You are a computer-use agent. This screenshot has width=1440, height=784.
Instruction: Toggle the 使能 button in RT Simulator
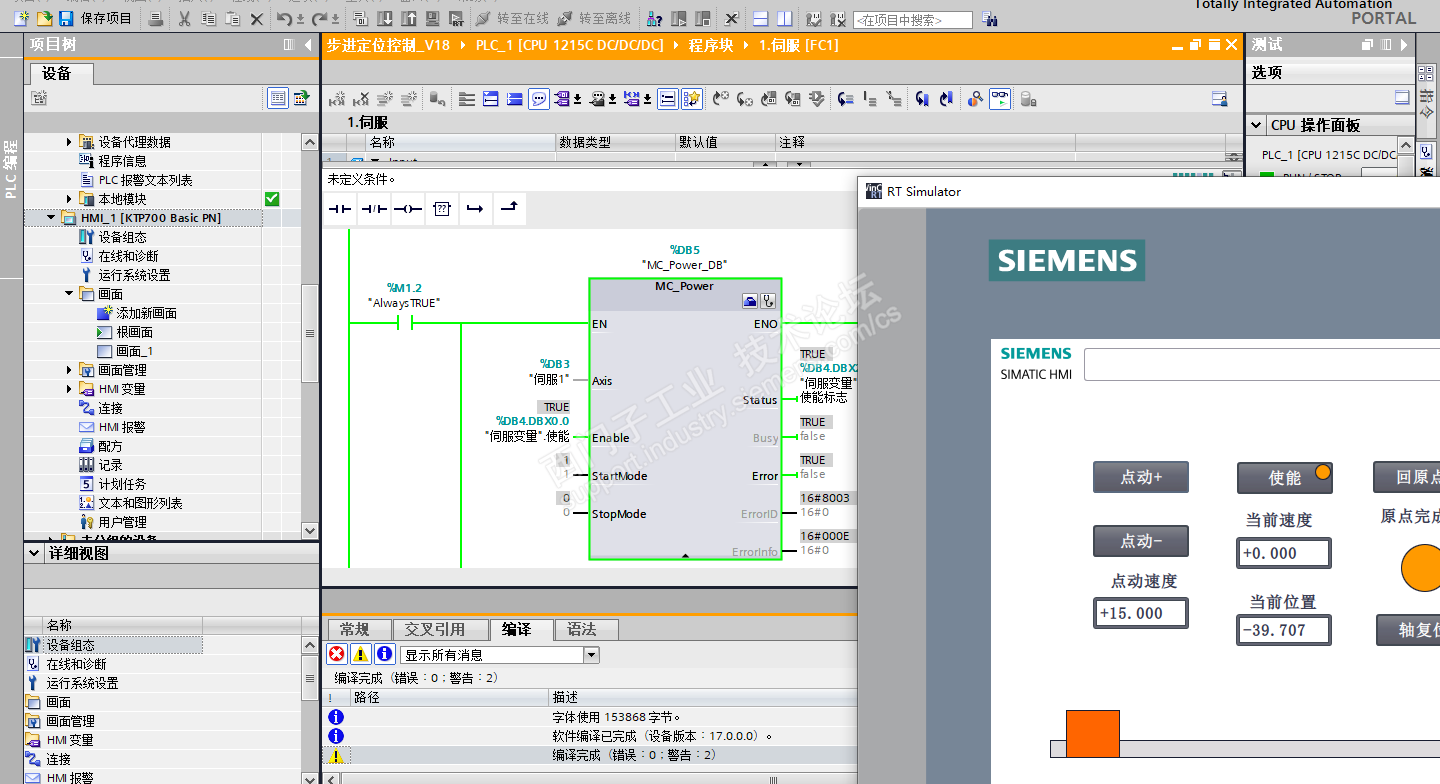pos(1285,478)
